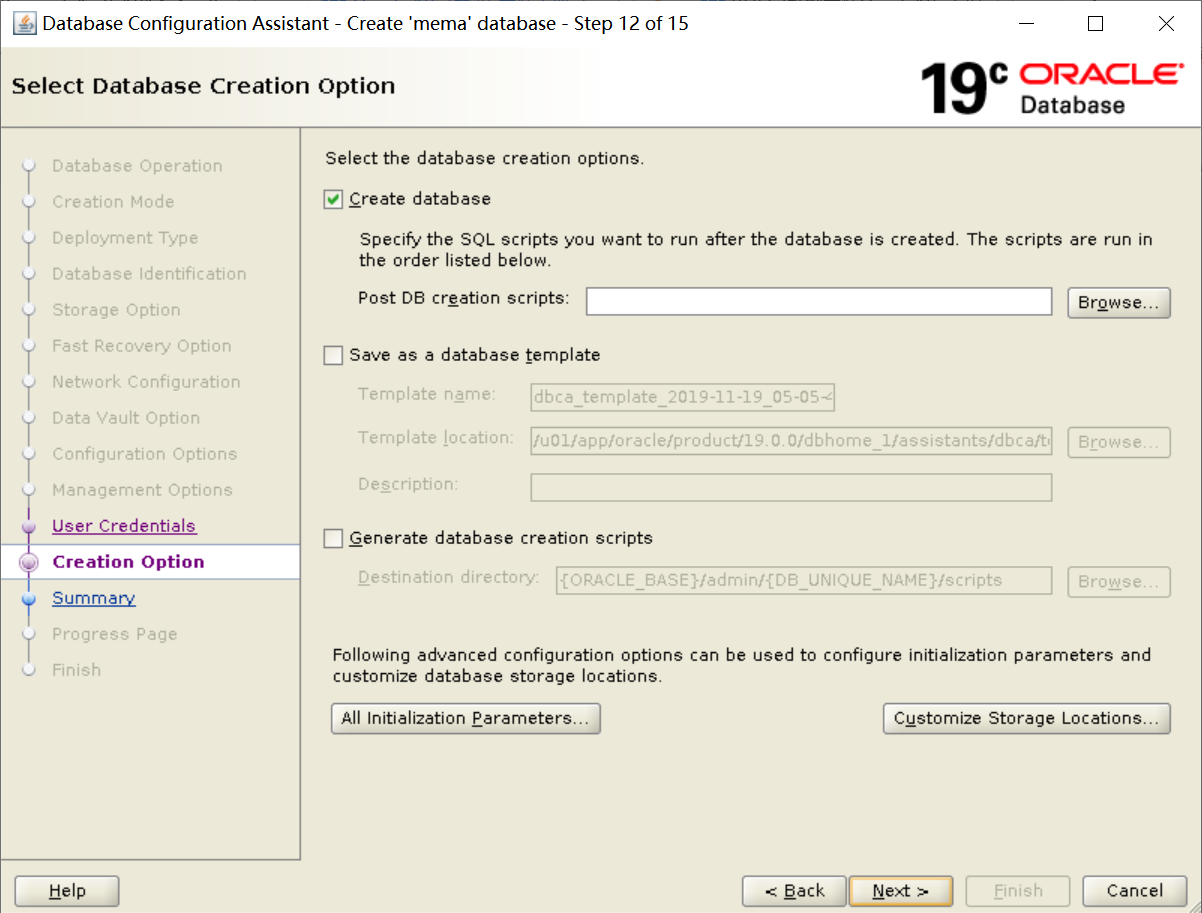This screenshot has height=913, width=1202.
Task: Open the User Credentials step
Action: click(x=123, y=525)
